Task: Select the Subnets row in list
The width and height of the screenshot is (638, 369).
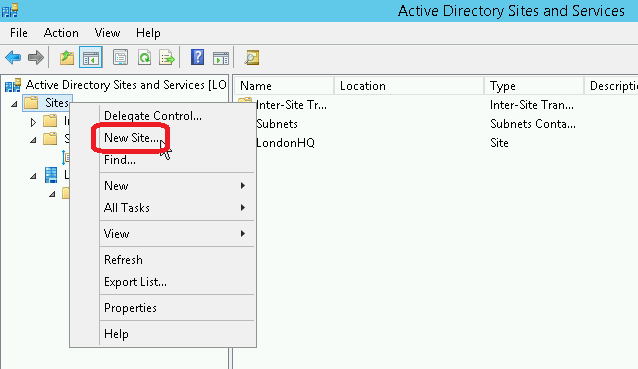Action: point(277,124)
